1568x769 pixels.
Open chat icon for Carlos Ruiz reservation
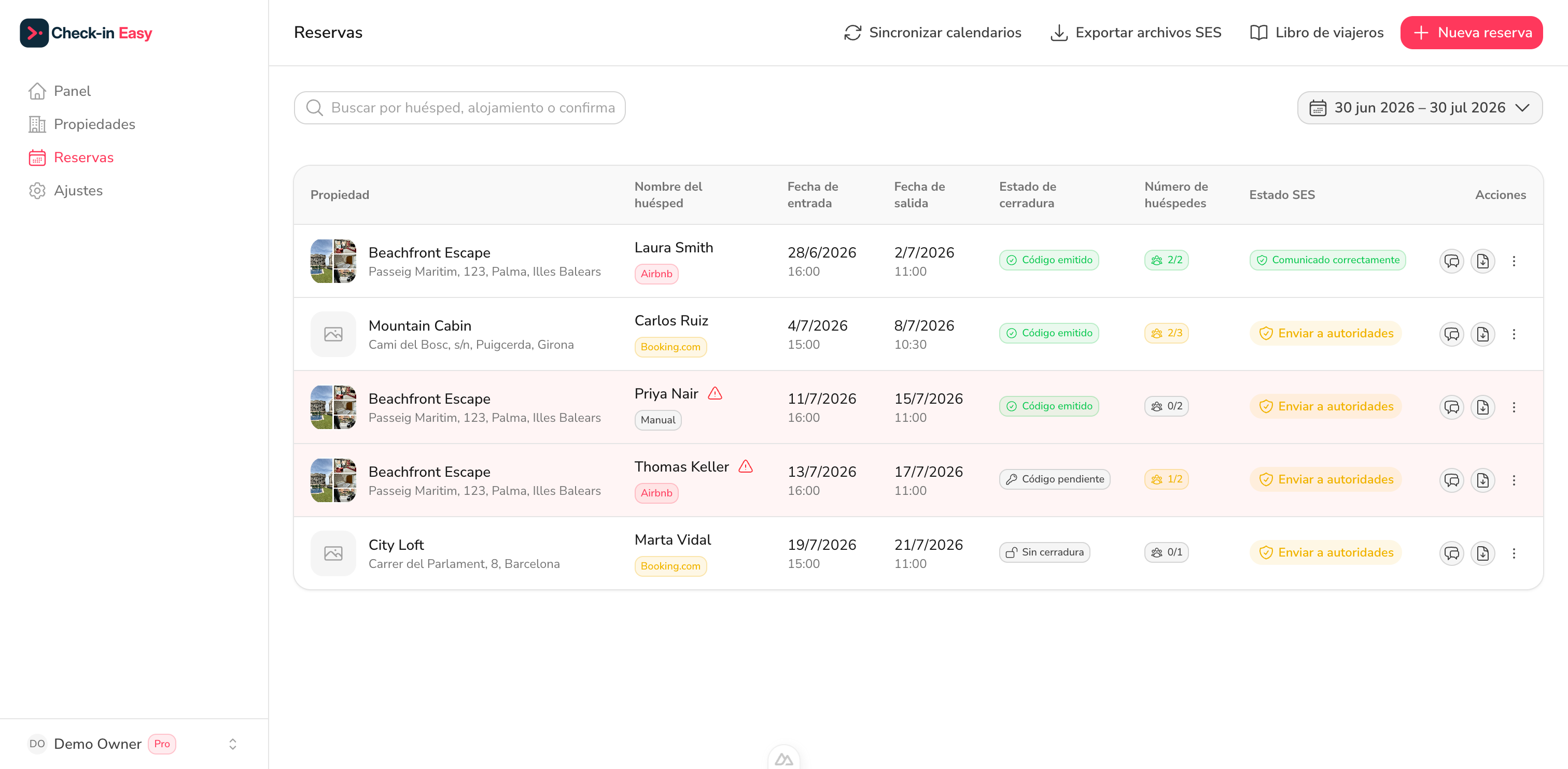pos(1452,334)
